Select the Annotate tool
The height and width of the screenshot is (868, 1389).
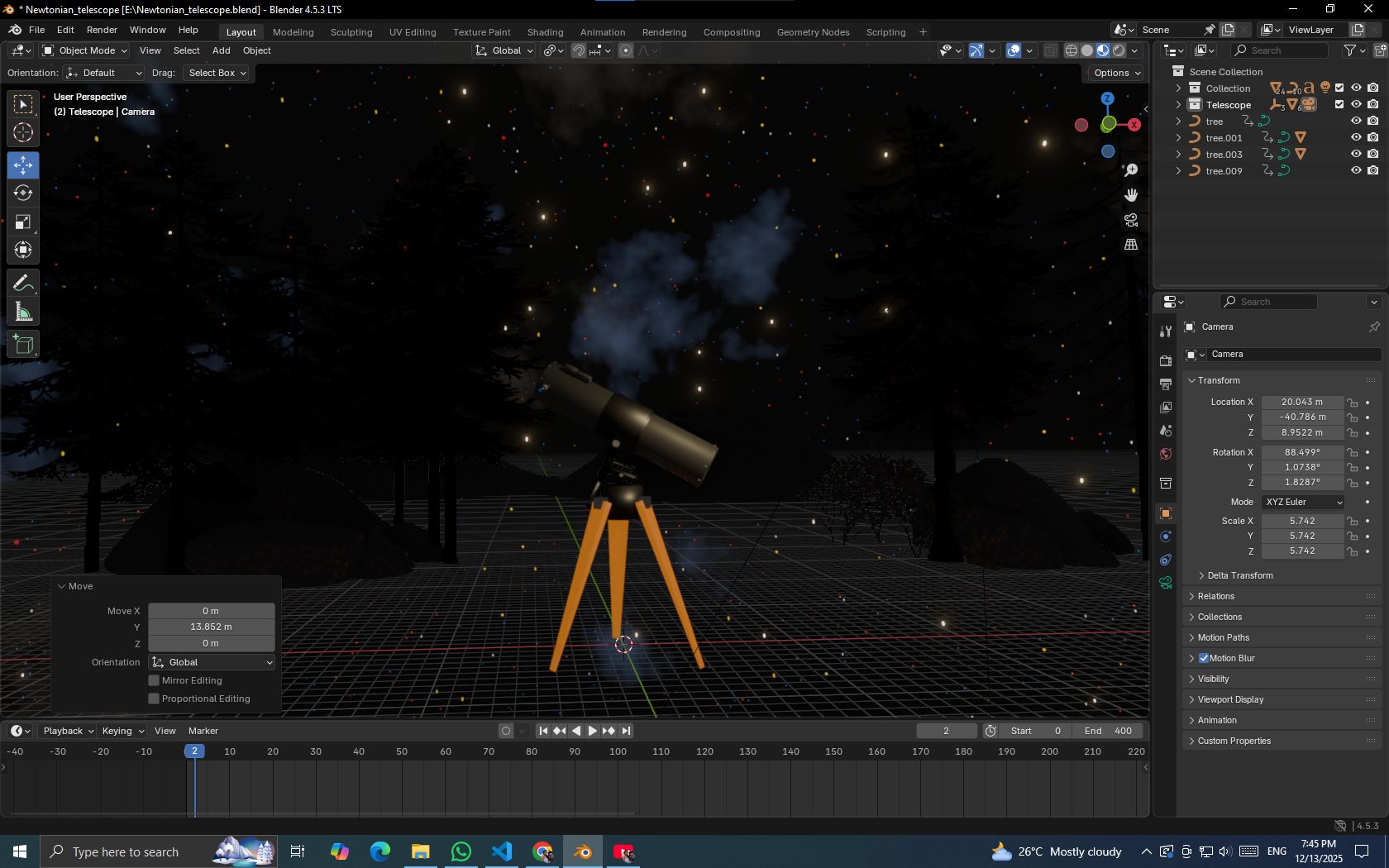pos(22,283)
